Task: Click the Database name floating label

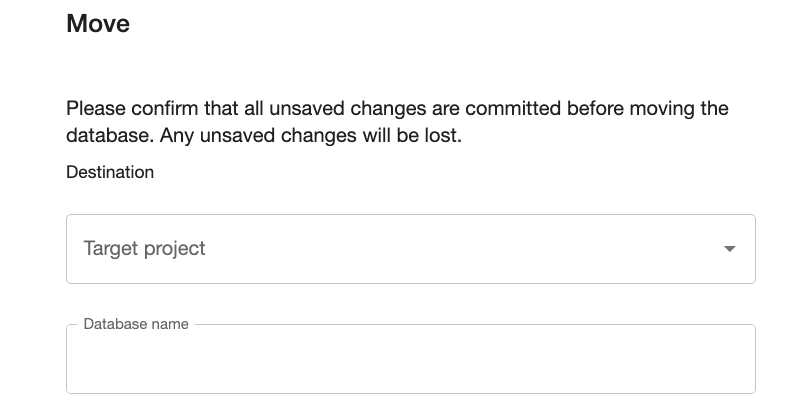Action: pos(136,324)
